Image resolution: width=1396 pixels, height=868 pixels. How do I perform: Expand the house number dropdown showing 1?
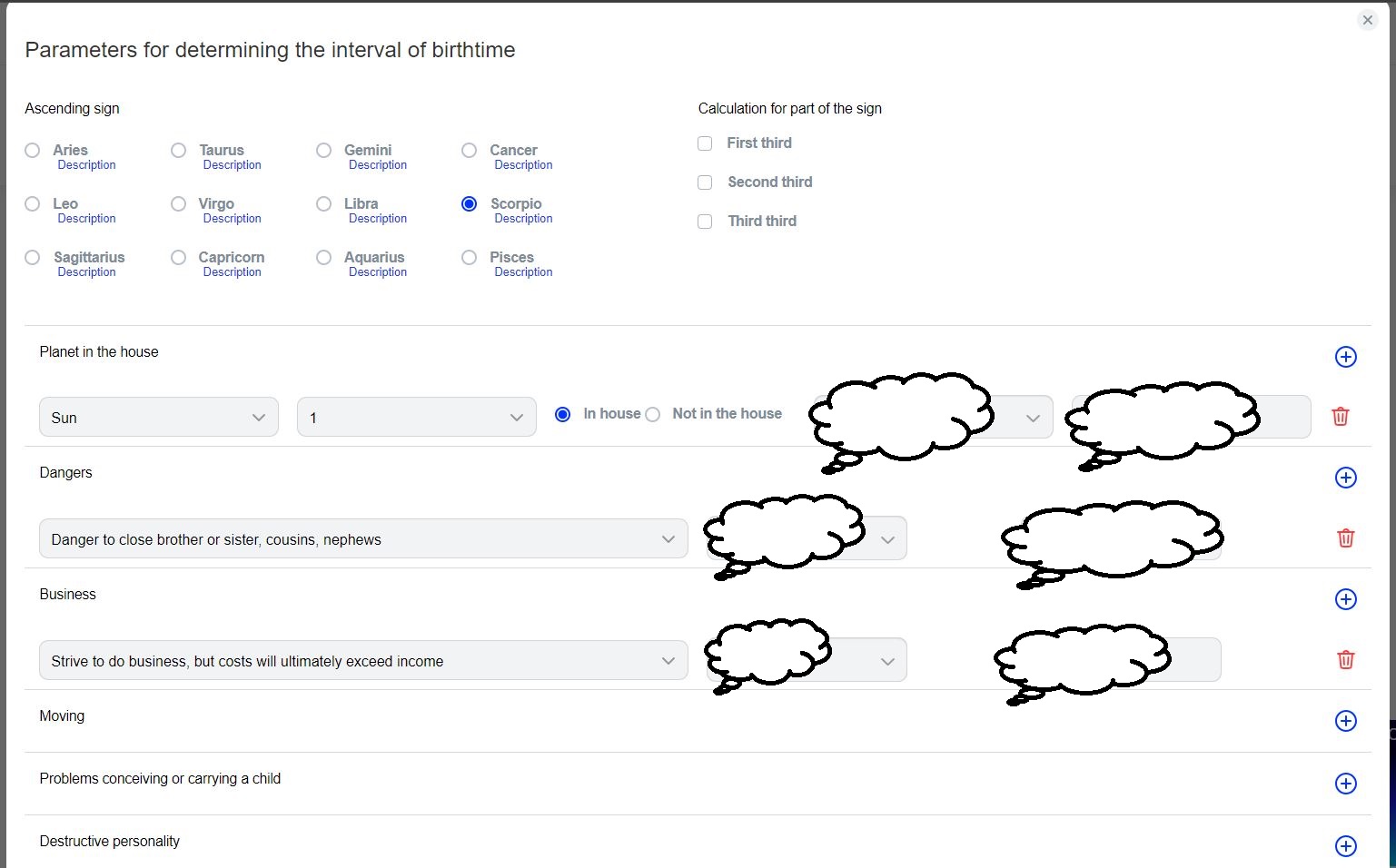[416, 418]
